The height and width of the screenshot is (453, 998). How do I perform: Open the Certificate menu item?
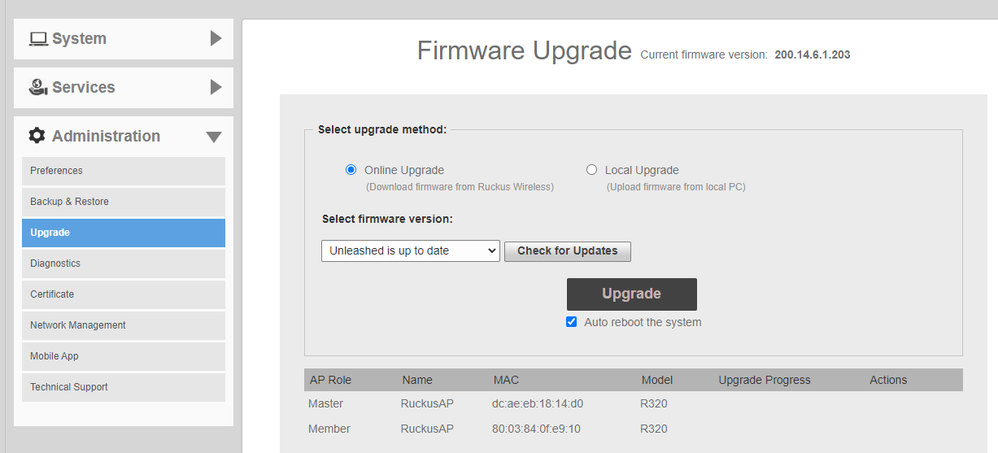[123, 295]
